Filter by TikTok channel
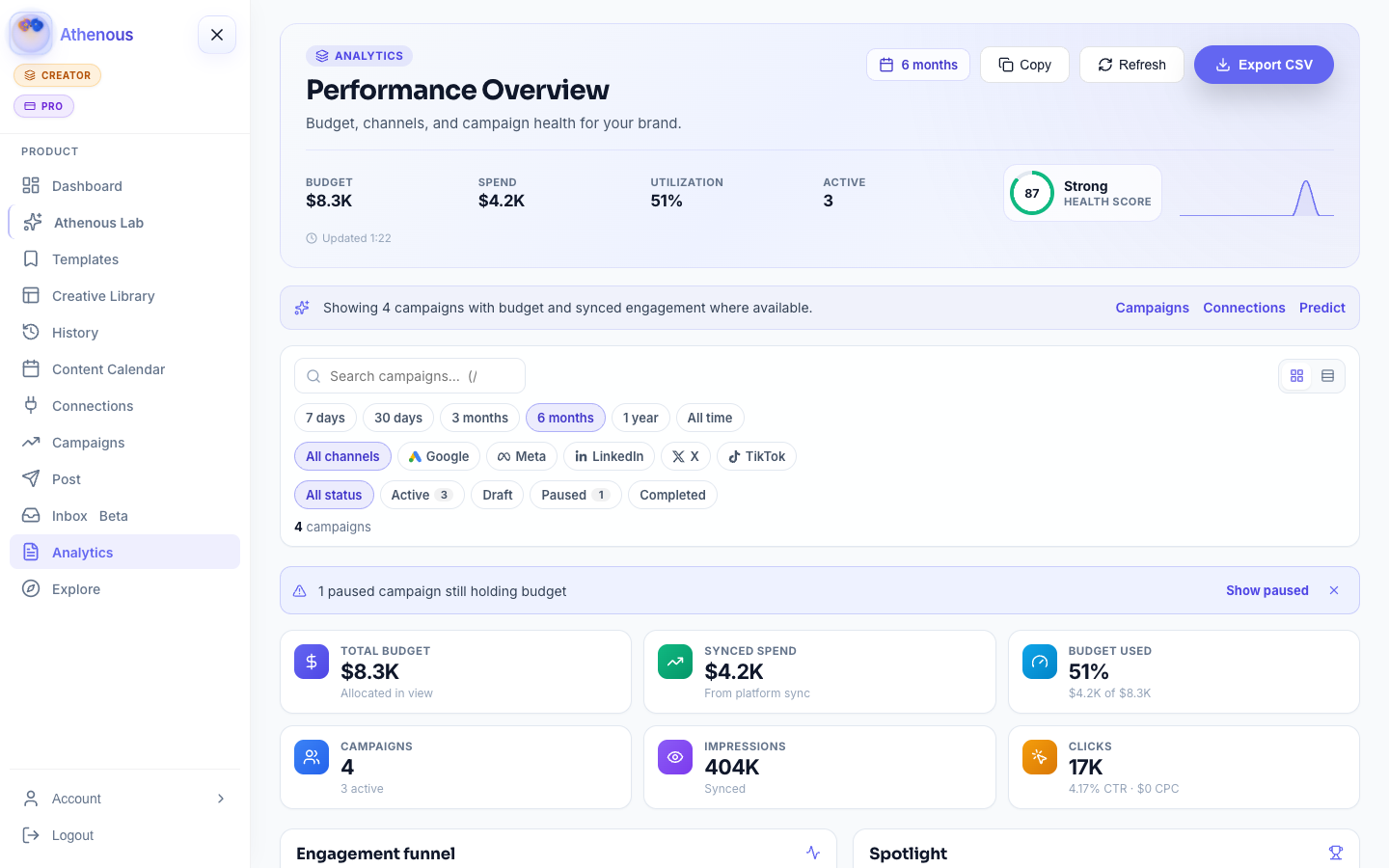Image resolution: width=1389 pixels, height=868 pixels. 757,456
